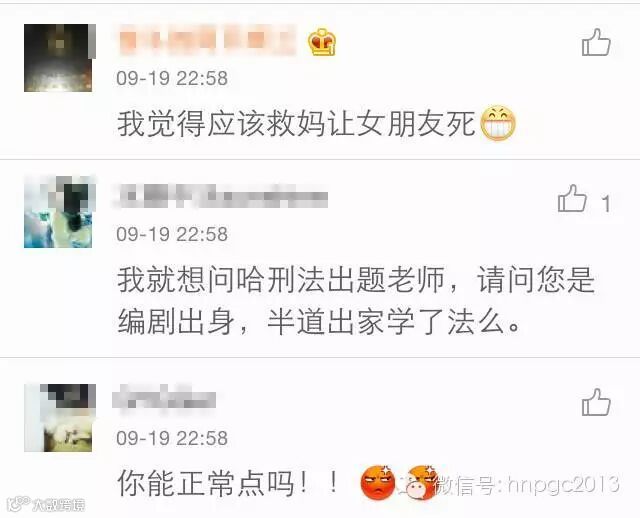Click the third comment's 09-19 22:58 timestamp
Viewport: 640px width, 518px height.
[x=172, y=438]
